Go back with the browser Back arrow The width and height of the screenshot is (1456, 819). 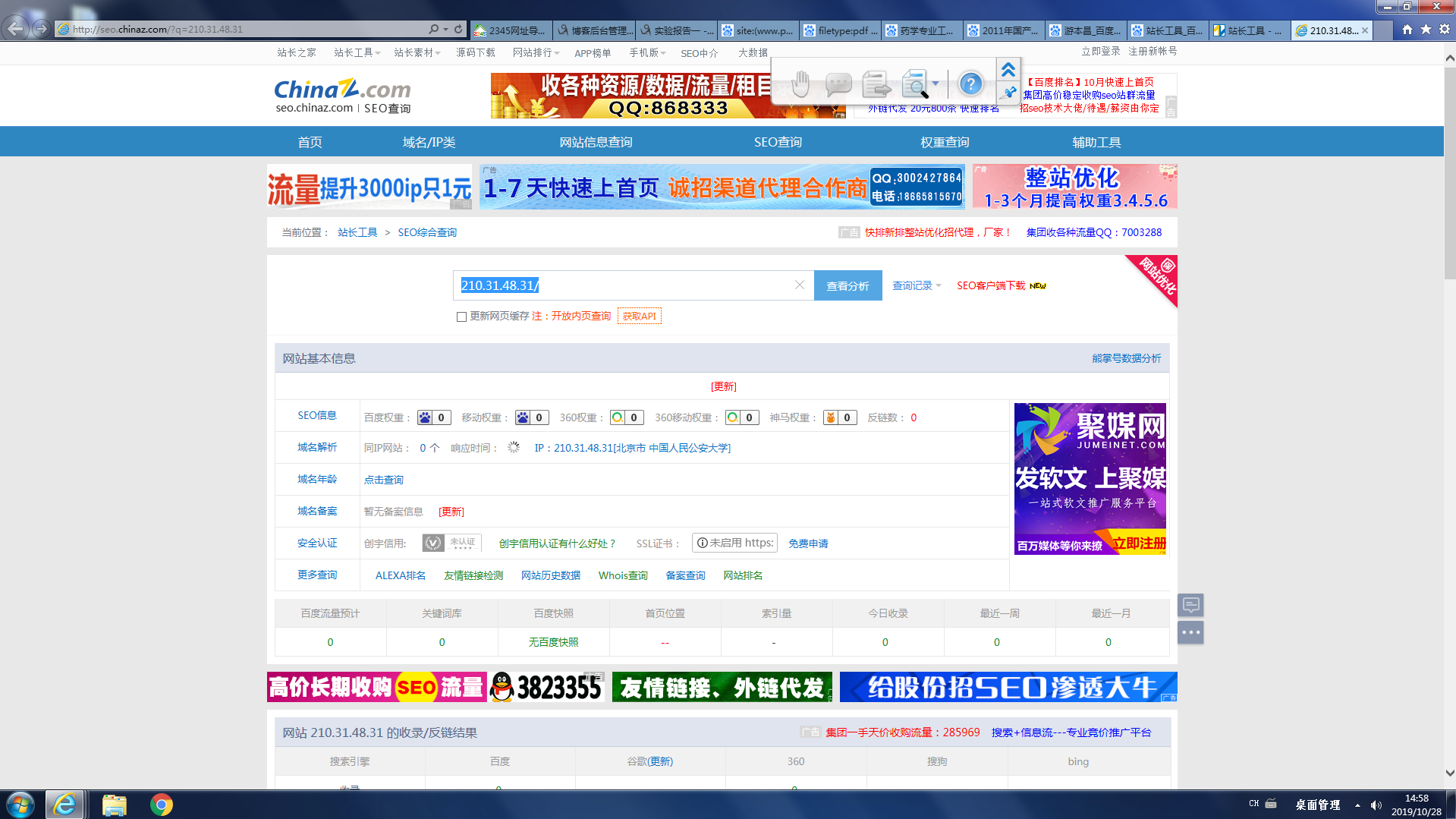(15, 29)
